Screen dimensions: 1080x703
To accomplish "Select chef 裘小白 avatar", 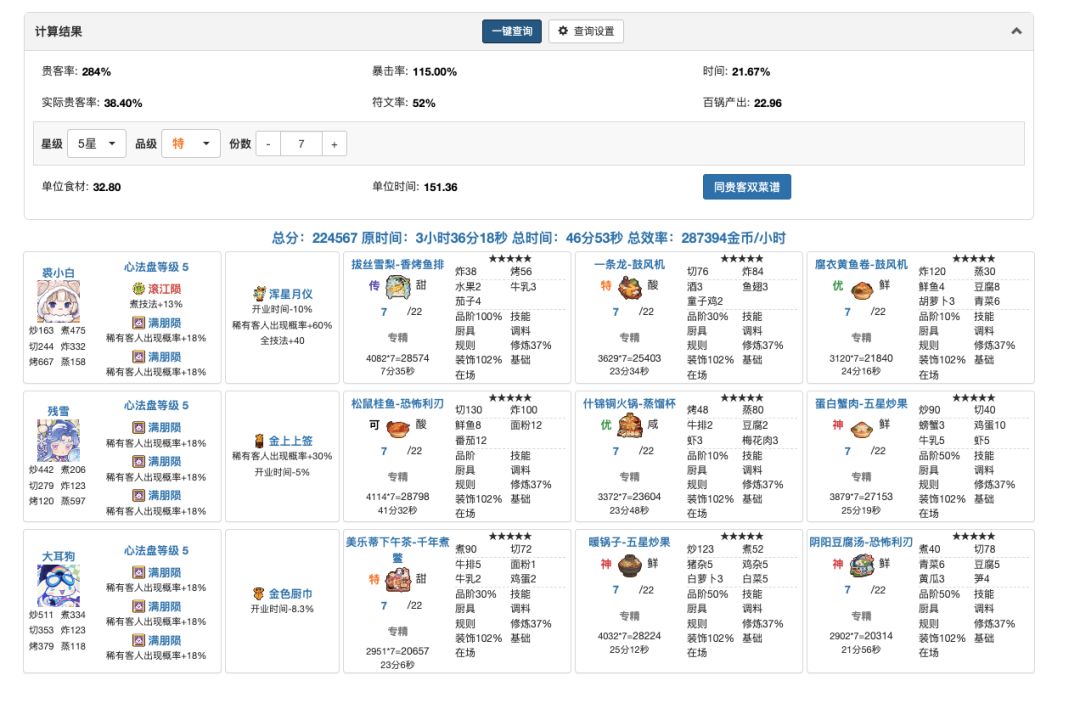I will pyautogui.click(x=58, y=302).
